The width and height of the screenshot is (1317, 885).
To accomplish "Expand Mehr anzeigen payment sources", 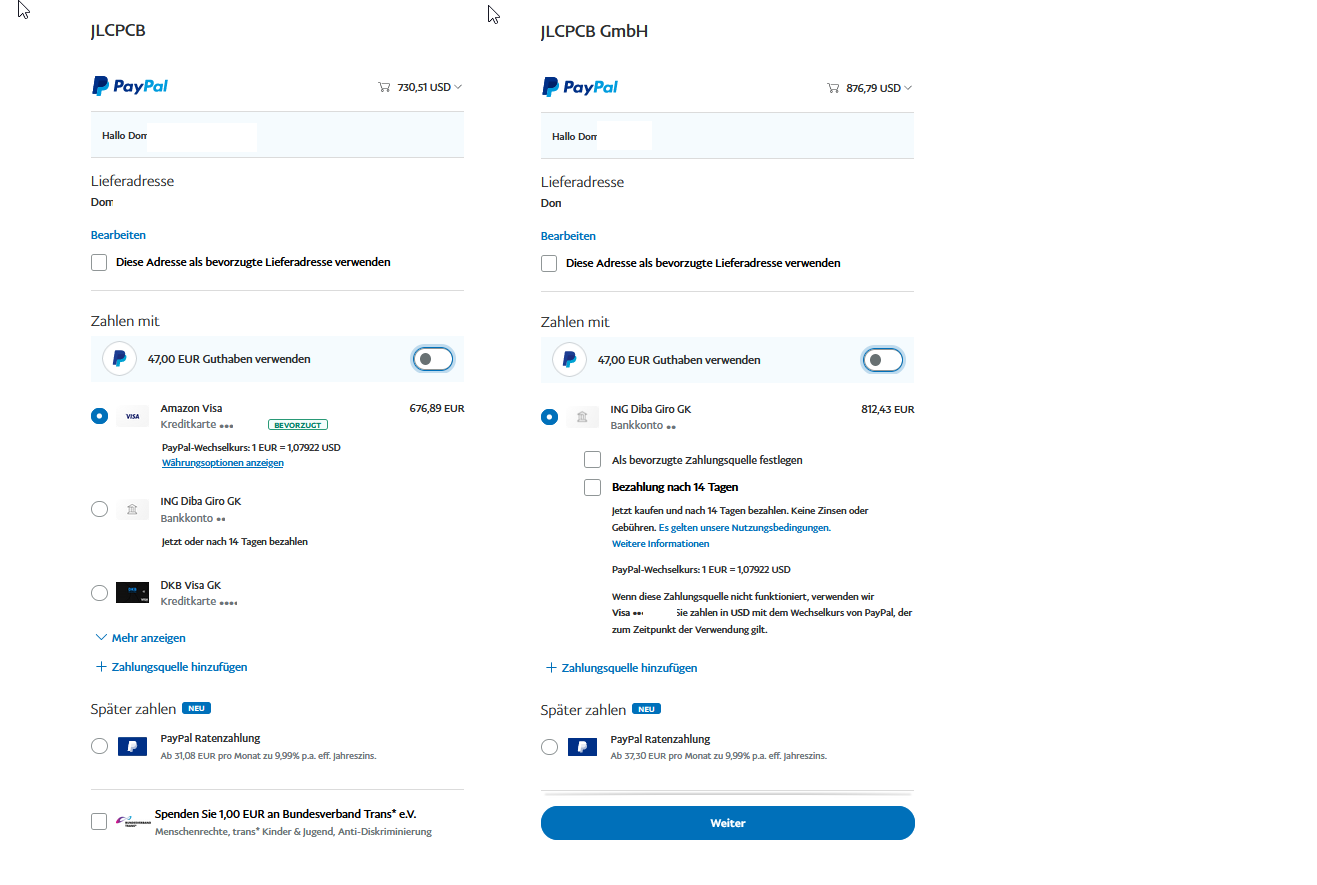I will coord(140,638).
